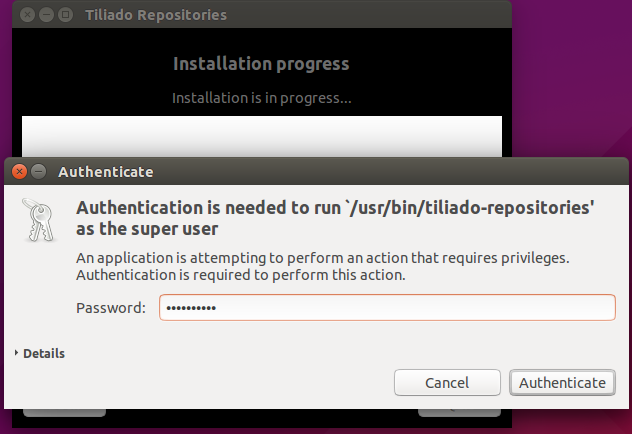Image resolution: width=632 pixels, height=434 pixels.
Task: Click the Details label text
Action: (44, 353)
